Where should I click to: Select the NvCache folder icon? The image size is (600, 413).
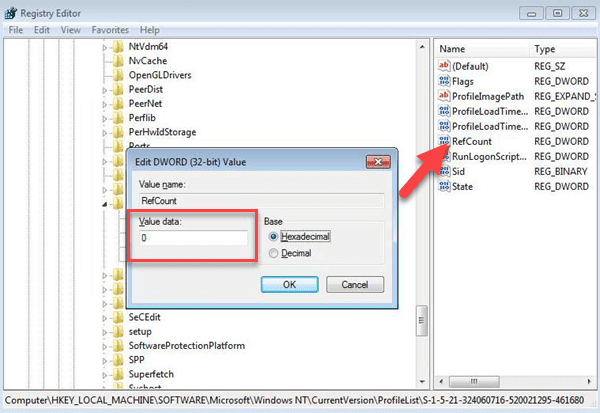tap(118, 61)
